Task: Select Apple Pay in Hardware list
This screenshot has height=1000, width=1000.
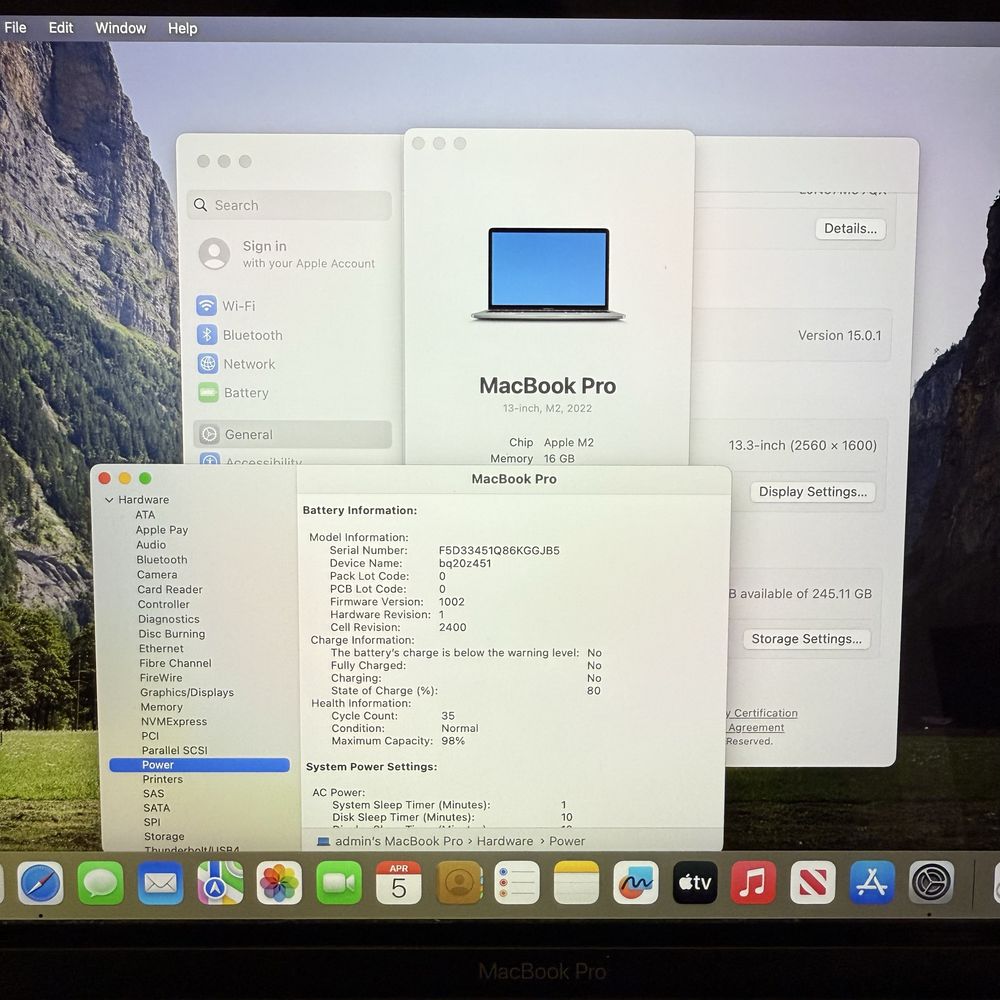Action: click(x=161, y=530)
